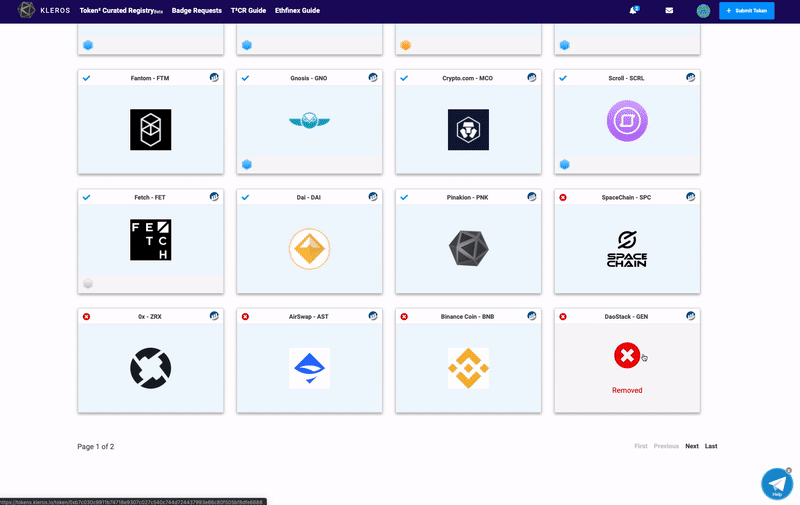This screenshot has width=800, height=505.
Task: Click the Fantom - FTM title
Action: pos(149,78)
